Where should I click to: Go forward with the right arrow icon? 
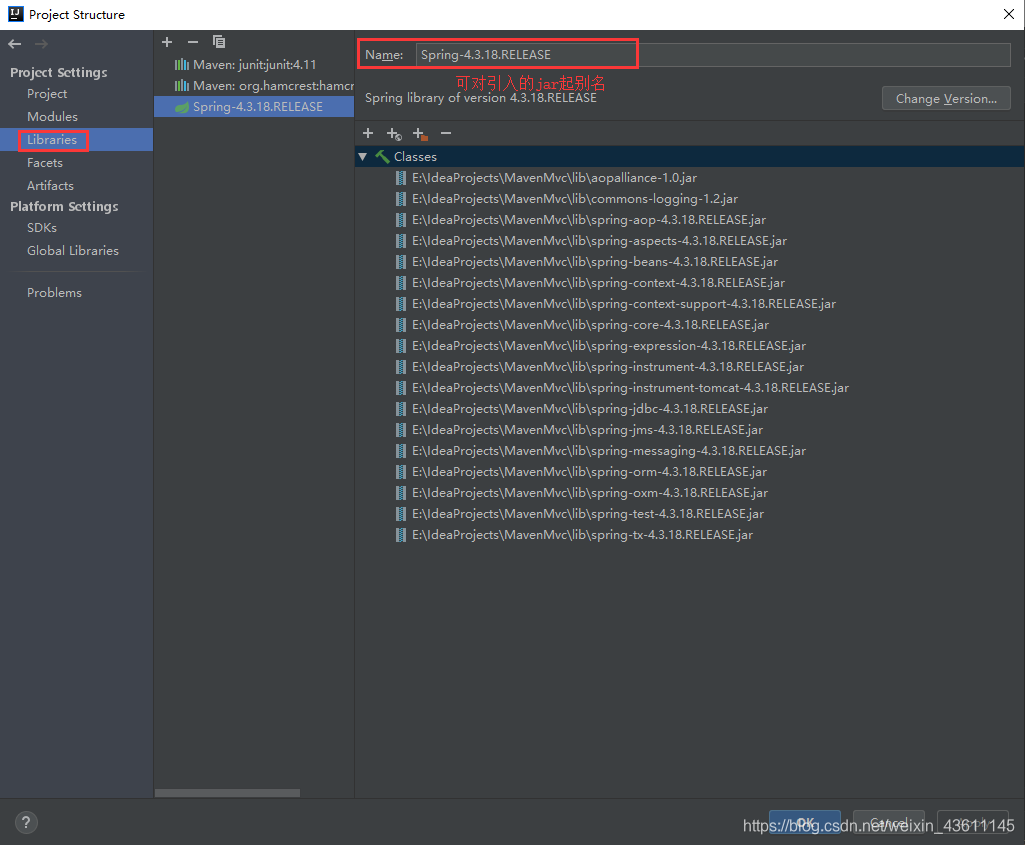pos(41,44)
